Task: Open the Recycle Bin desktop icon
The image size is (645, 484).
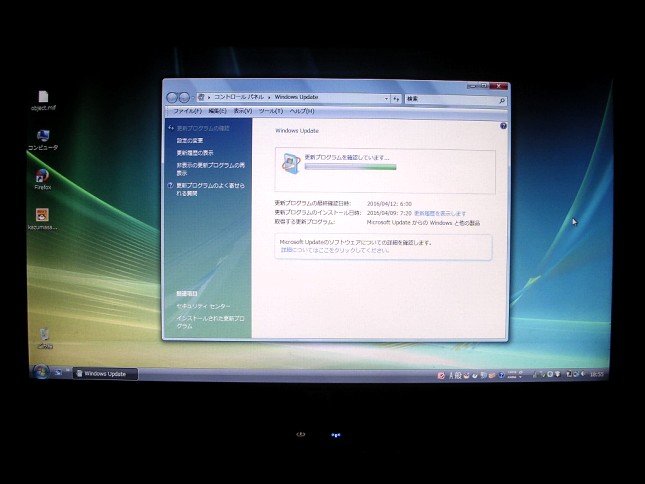Action: 45,338
